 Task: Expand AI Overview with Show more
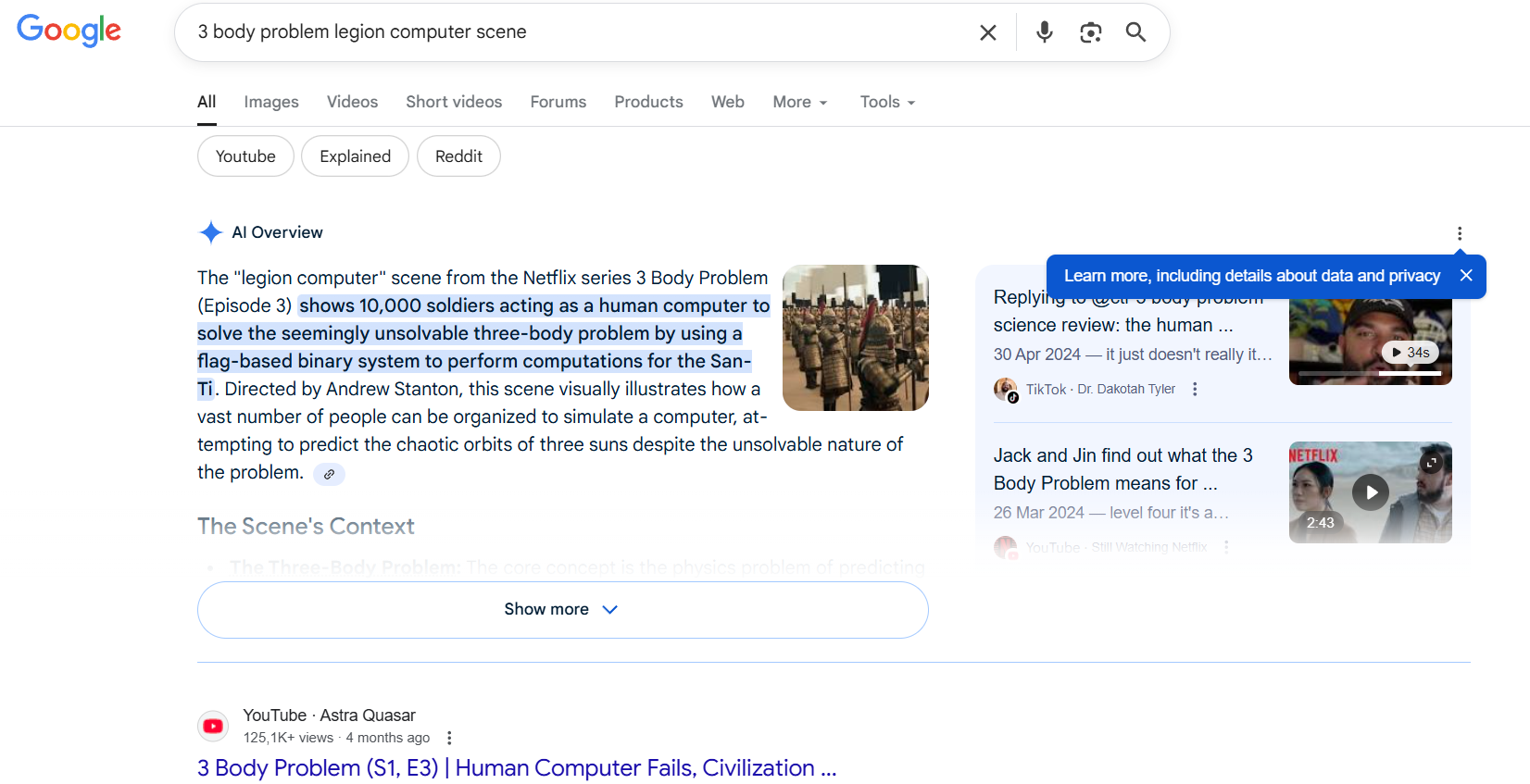coord(562,609)
